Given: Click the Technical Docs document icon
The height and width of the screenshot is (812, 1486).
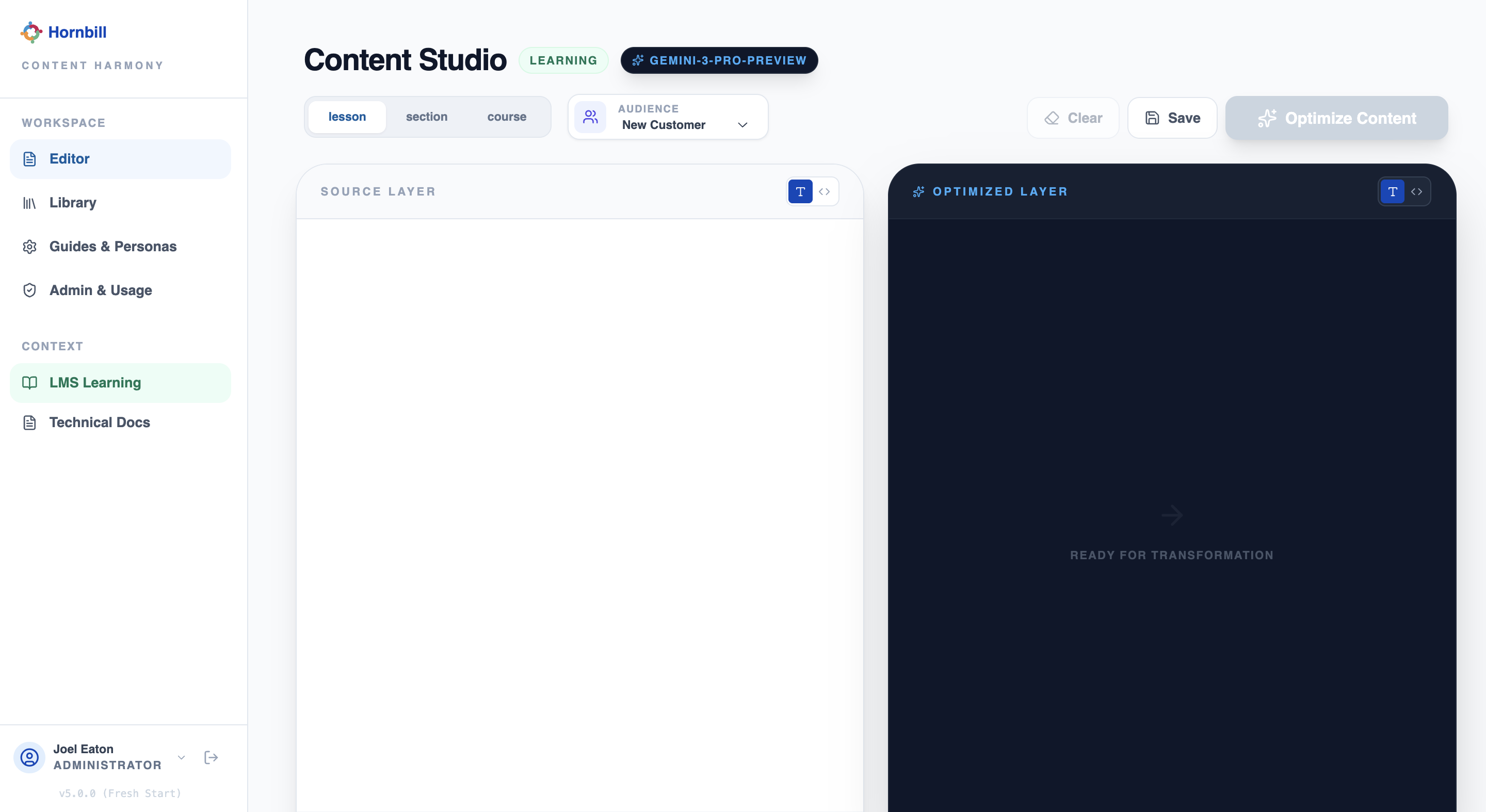Looking at the screenshot, I should coord(30,422).
